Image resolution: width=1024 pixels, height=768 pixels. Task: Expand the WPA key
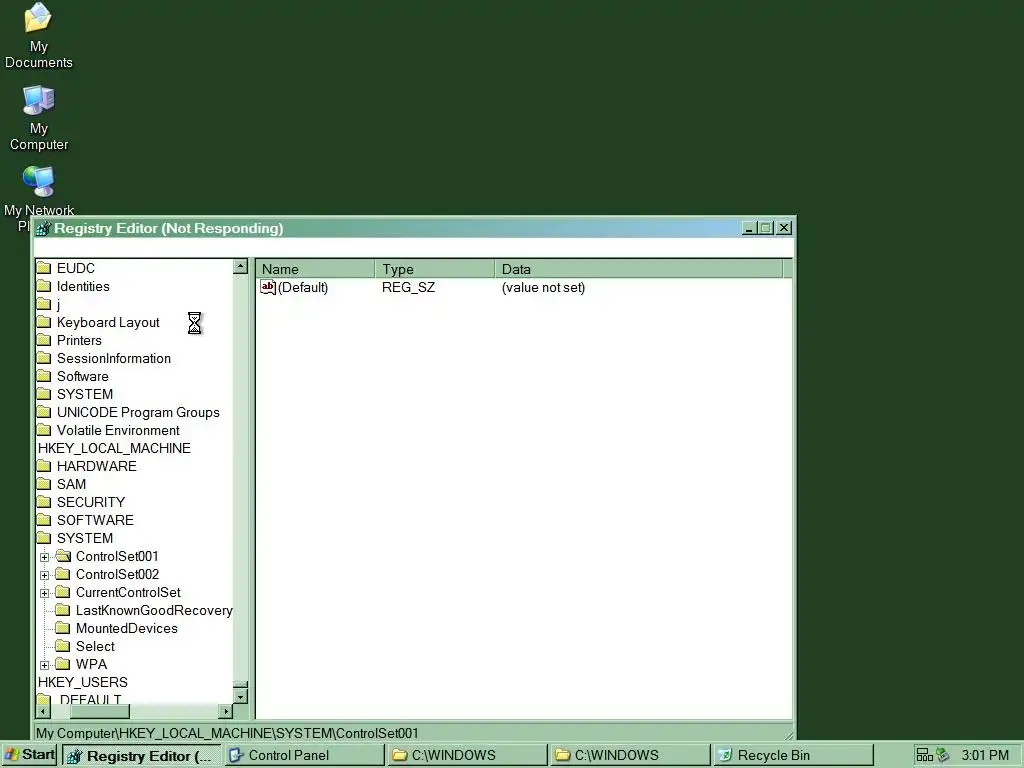(44, 665)
